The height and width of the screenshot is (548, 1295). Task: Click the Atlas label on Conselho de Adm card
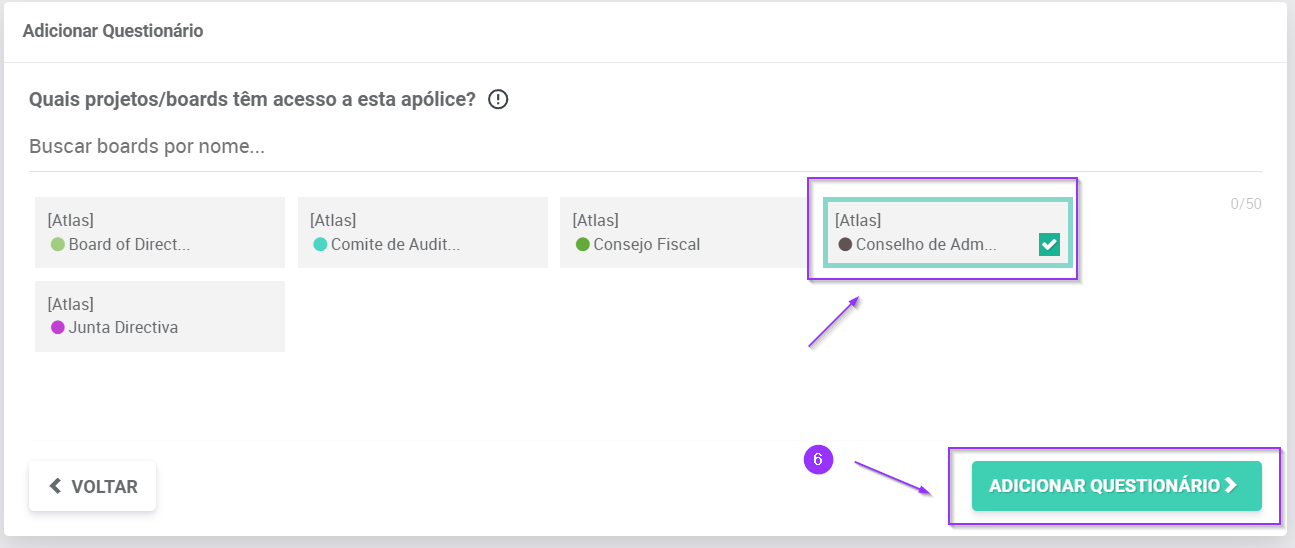click(x=858, y=220)
